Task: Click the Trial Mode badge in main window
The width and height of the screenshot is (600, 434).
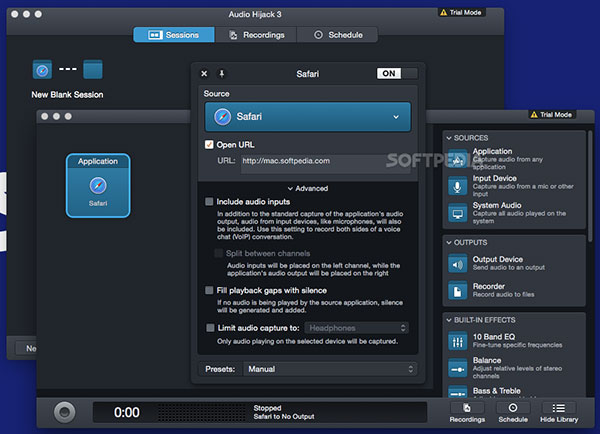Action: point(461,13)
